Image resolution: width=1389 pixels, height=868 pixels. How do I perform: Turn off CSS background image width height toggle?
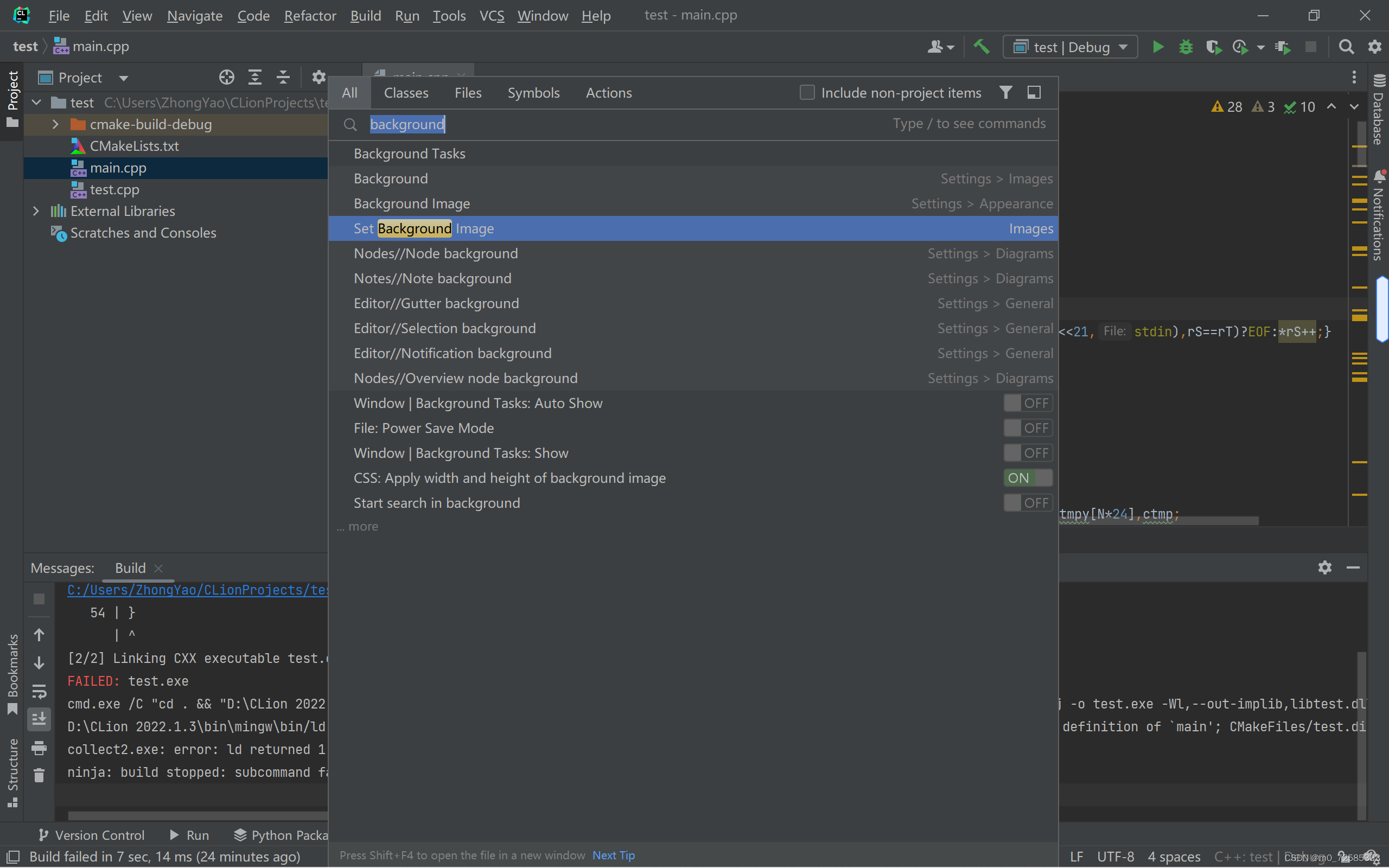(x=1028, y=478)
